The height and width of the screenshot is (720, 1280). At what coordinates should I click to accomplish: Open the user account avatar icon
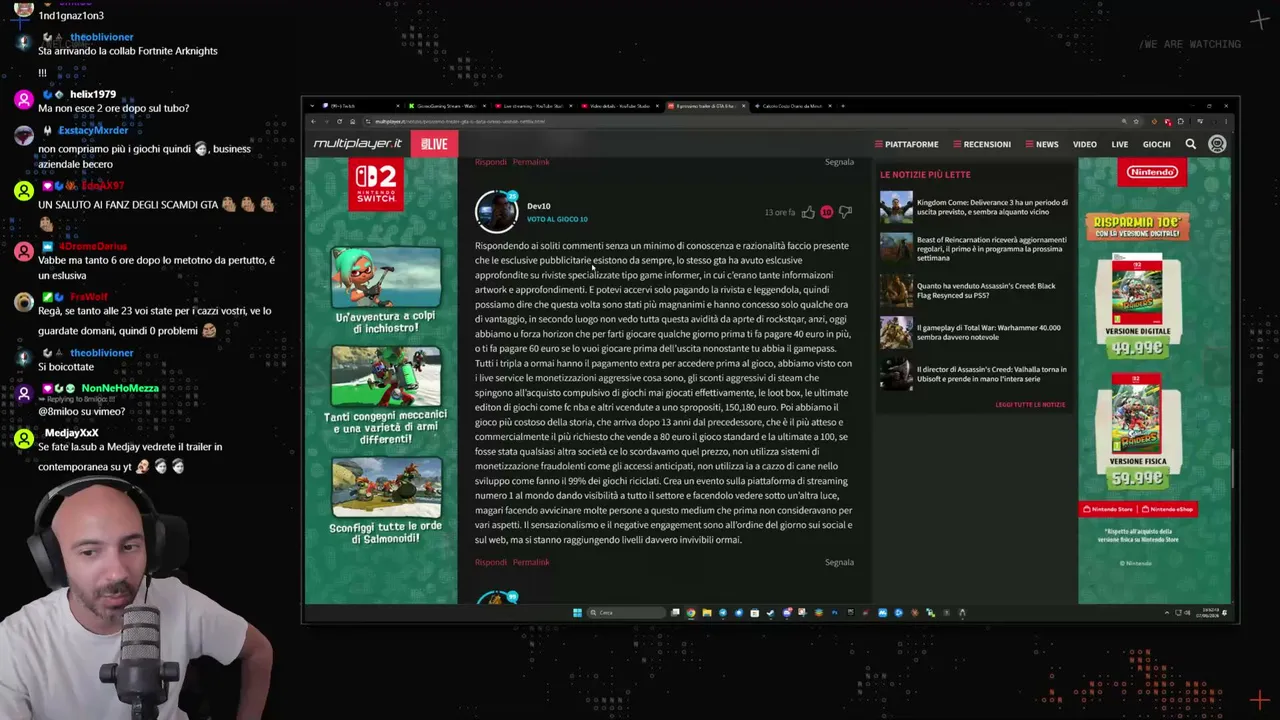tap(1217, 144)
